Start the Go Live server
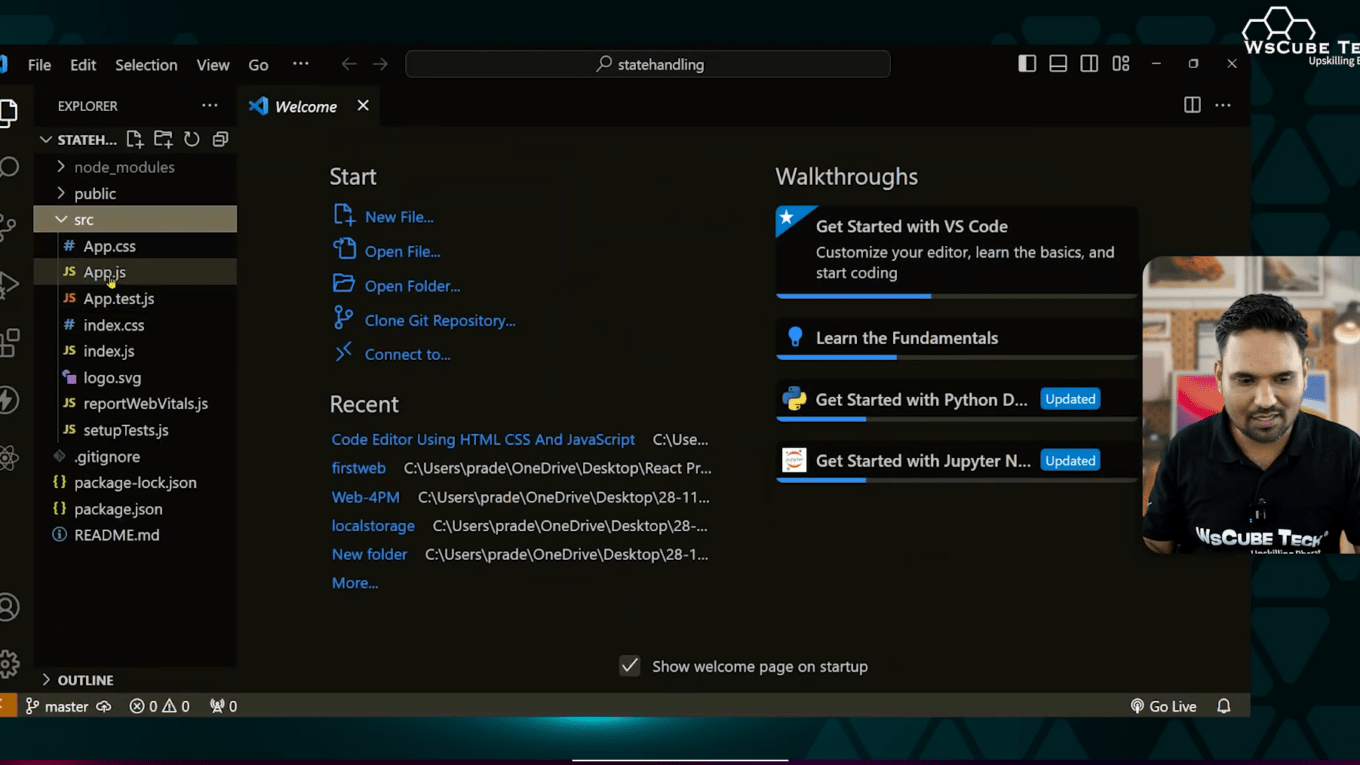Image resolution: width=1360 pixels, height=765 pixels. [x=1163, y=706]
